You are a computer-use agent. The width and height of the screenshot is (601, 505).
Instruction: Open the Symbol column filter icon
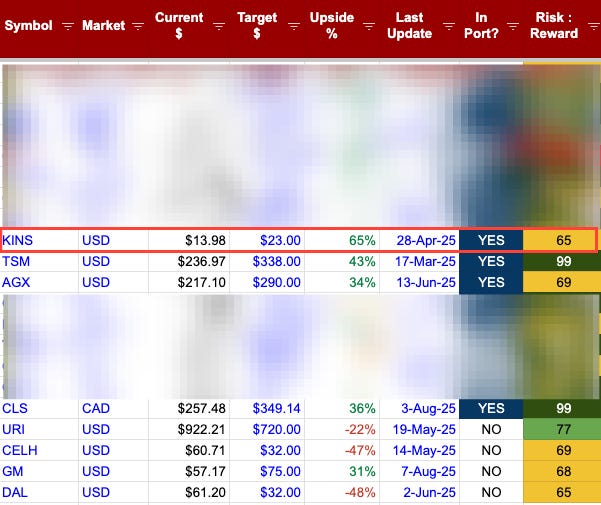coord(68,26)
